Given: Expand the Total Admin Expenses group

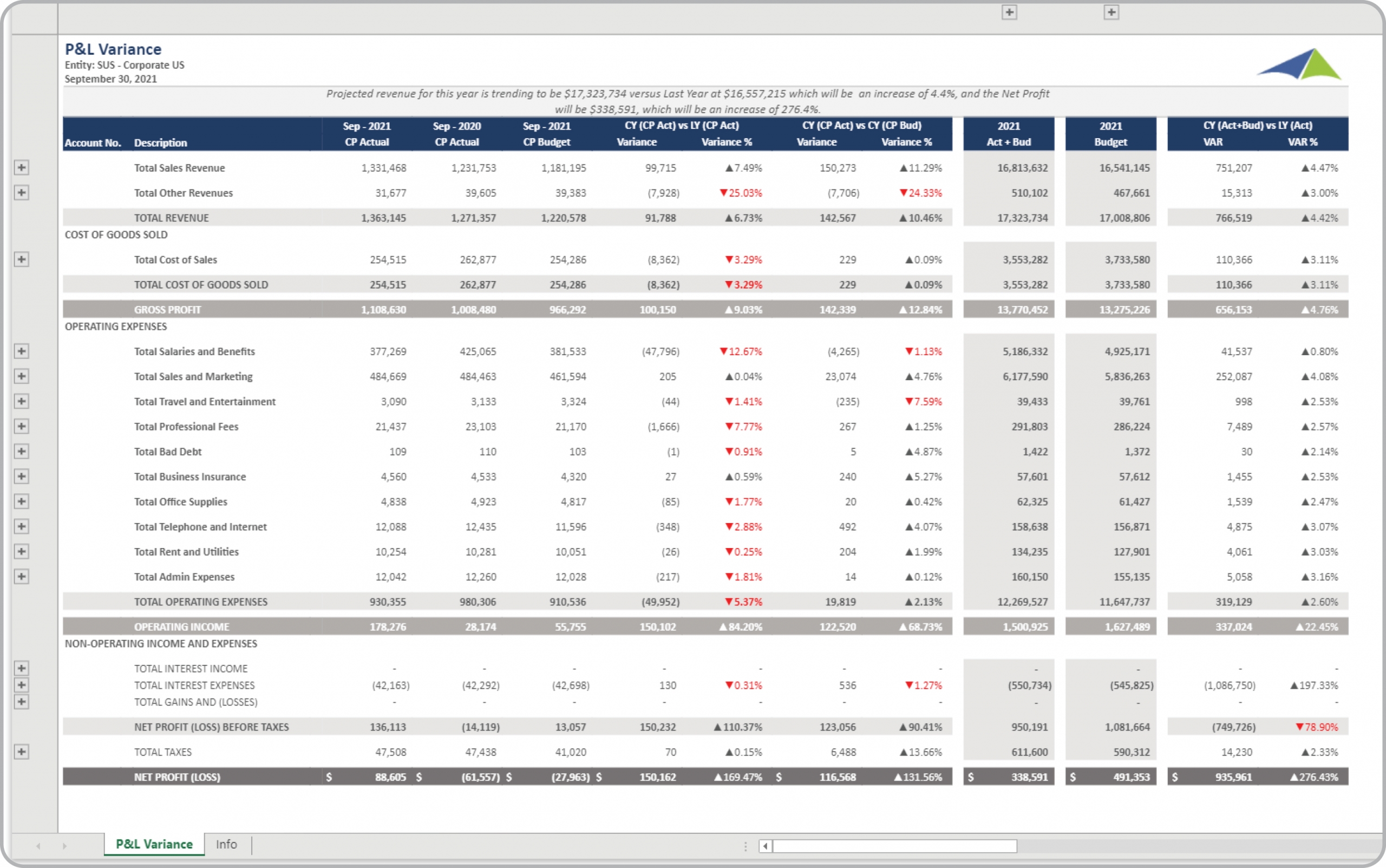Looking at the screenshot, I should click(21, 576).
